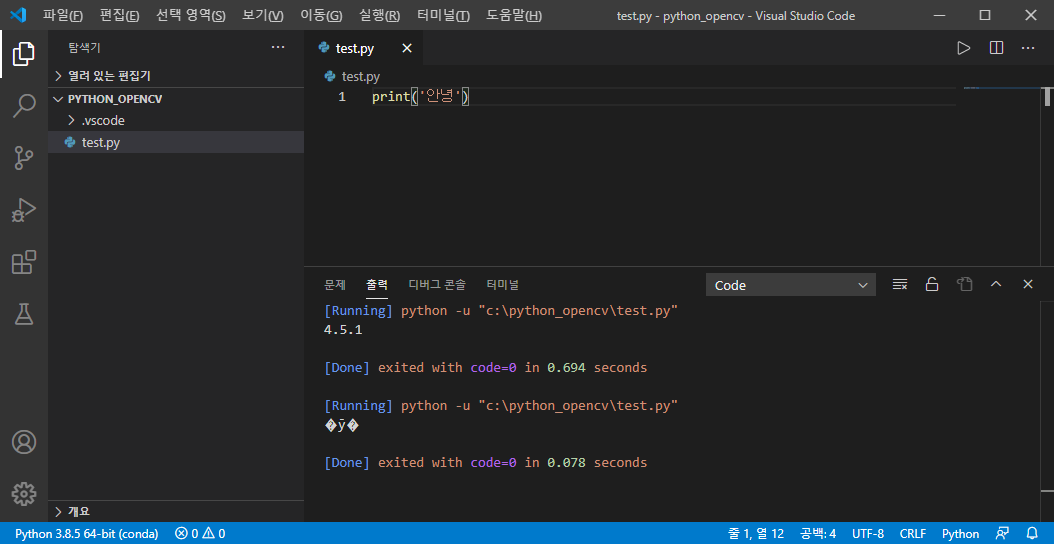
Task: Open the Edit menu (편집)
Action: click(120, 15)
